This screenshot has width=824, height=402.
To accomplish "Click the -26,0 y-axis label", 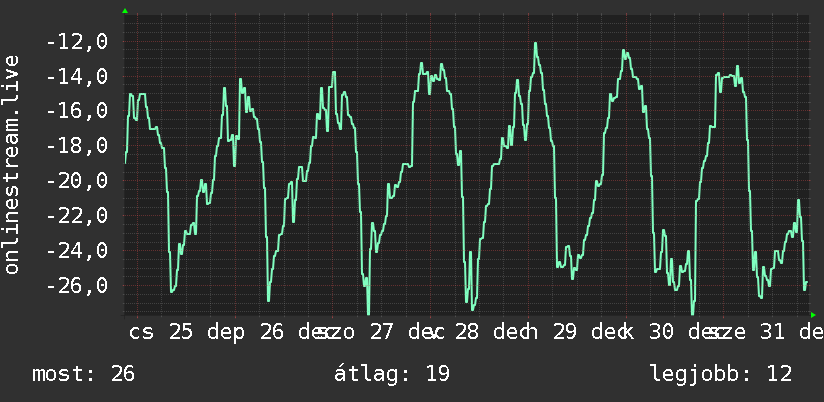I will click(x=77, y=285).
